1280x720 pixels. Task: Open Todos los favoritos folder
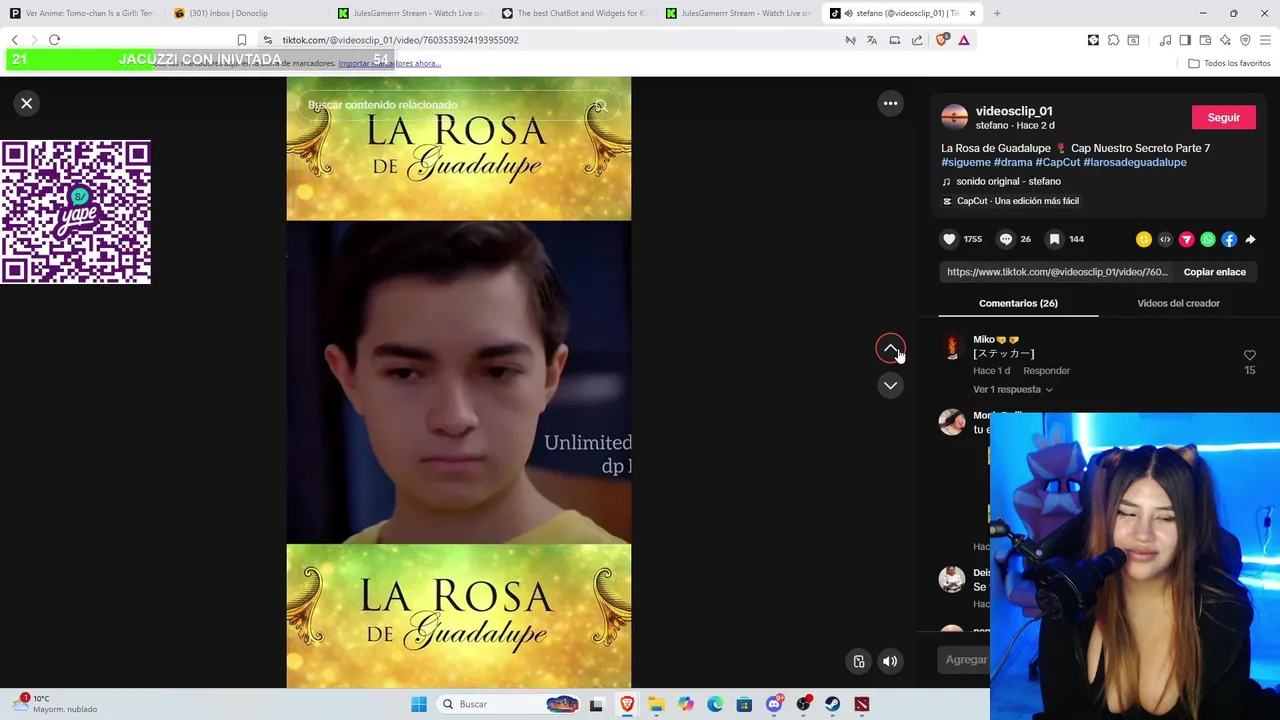1229,63
